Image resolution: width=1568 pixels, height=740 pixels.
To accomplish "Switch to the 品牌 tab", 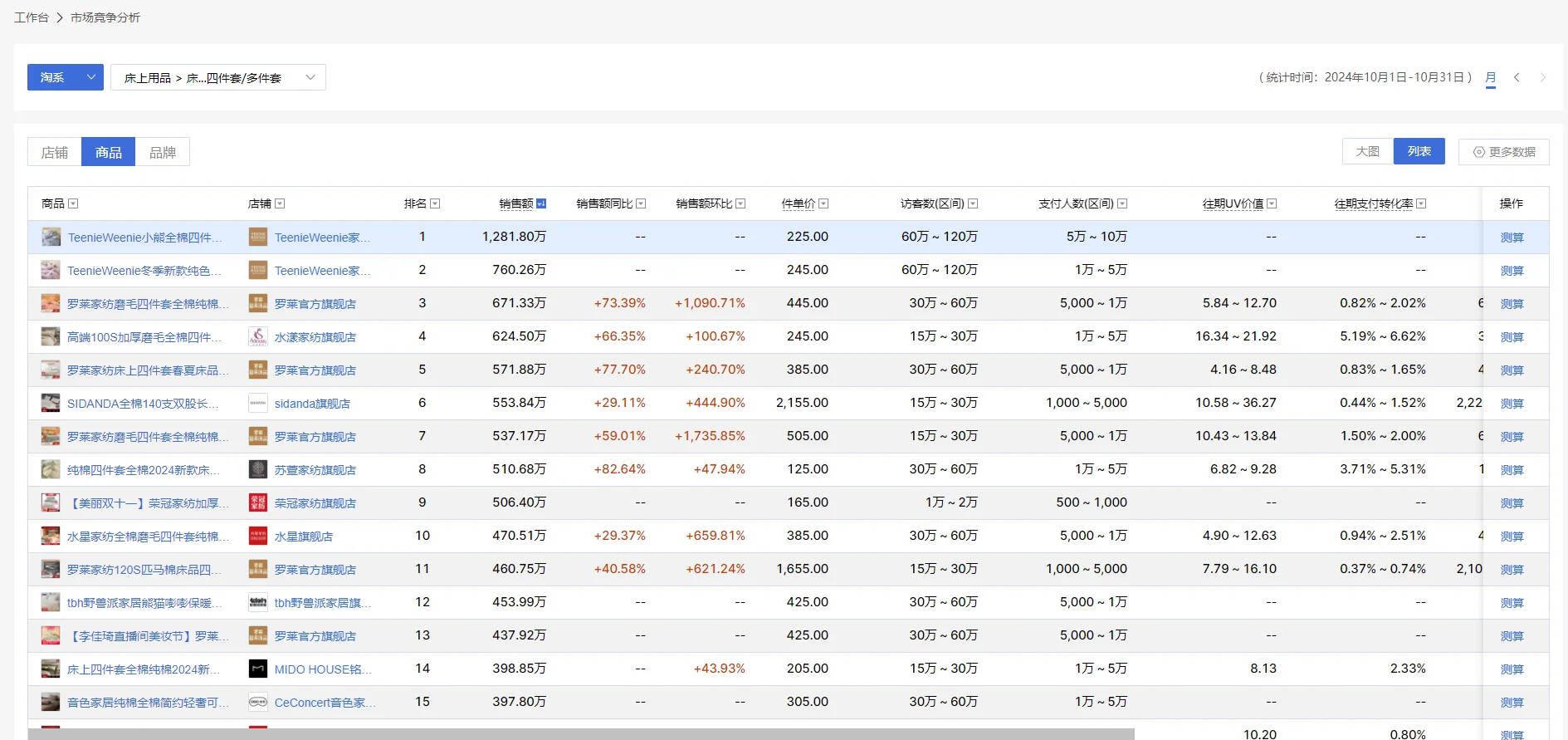I will click(163, 152).
